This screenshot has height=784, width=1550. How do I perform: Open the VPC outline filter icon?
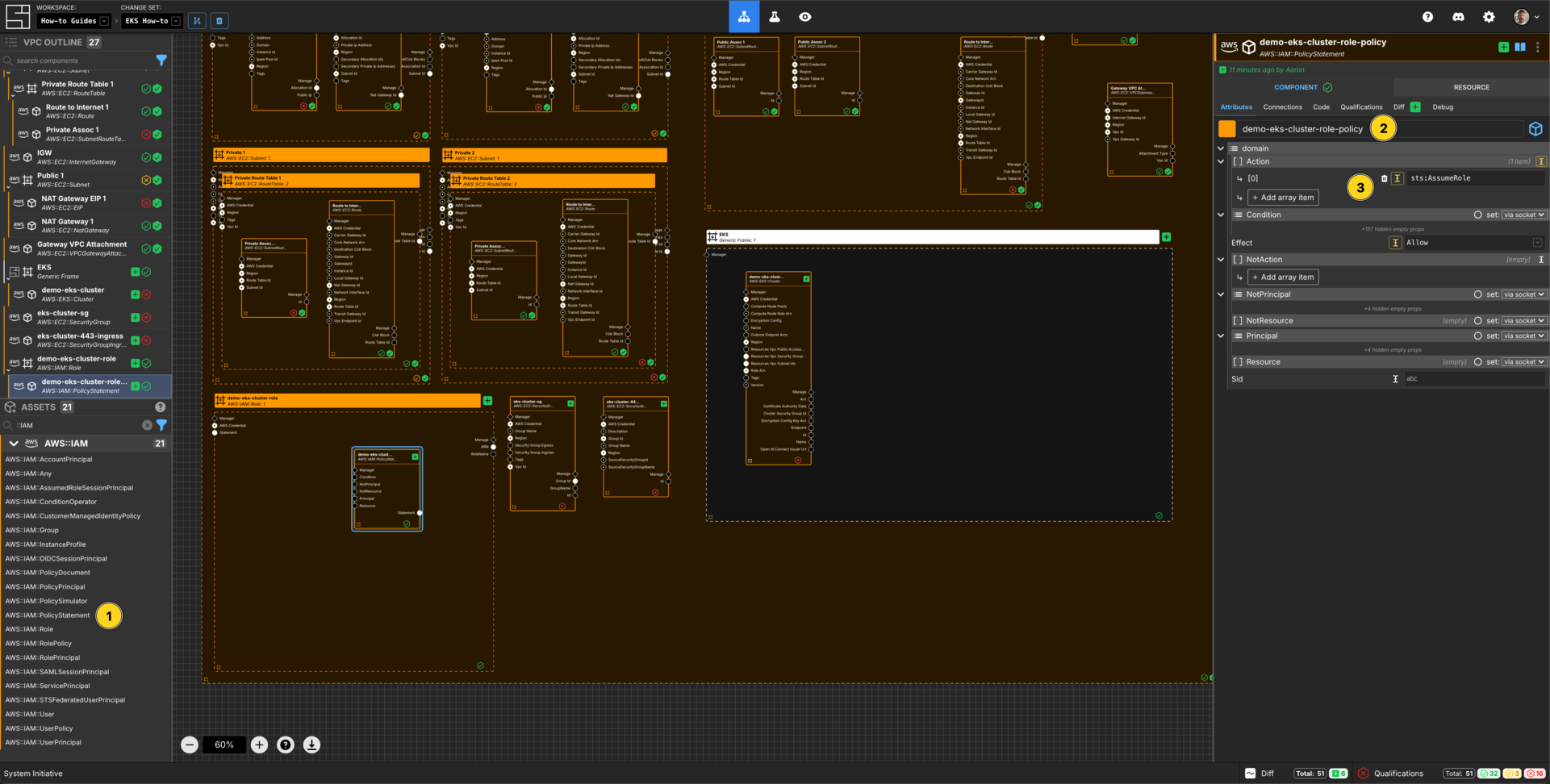click(x=161, y=60)
